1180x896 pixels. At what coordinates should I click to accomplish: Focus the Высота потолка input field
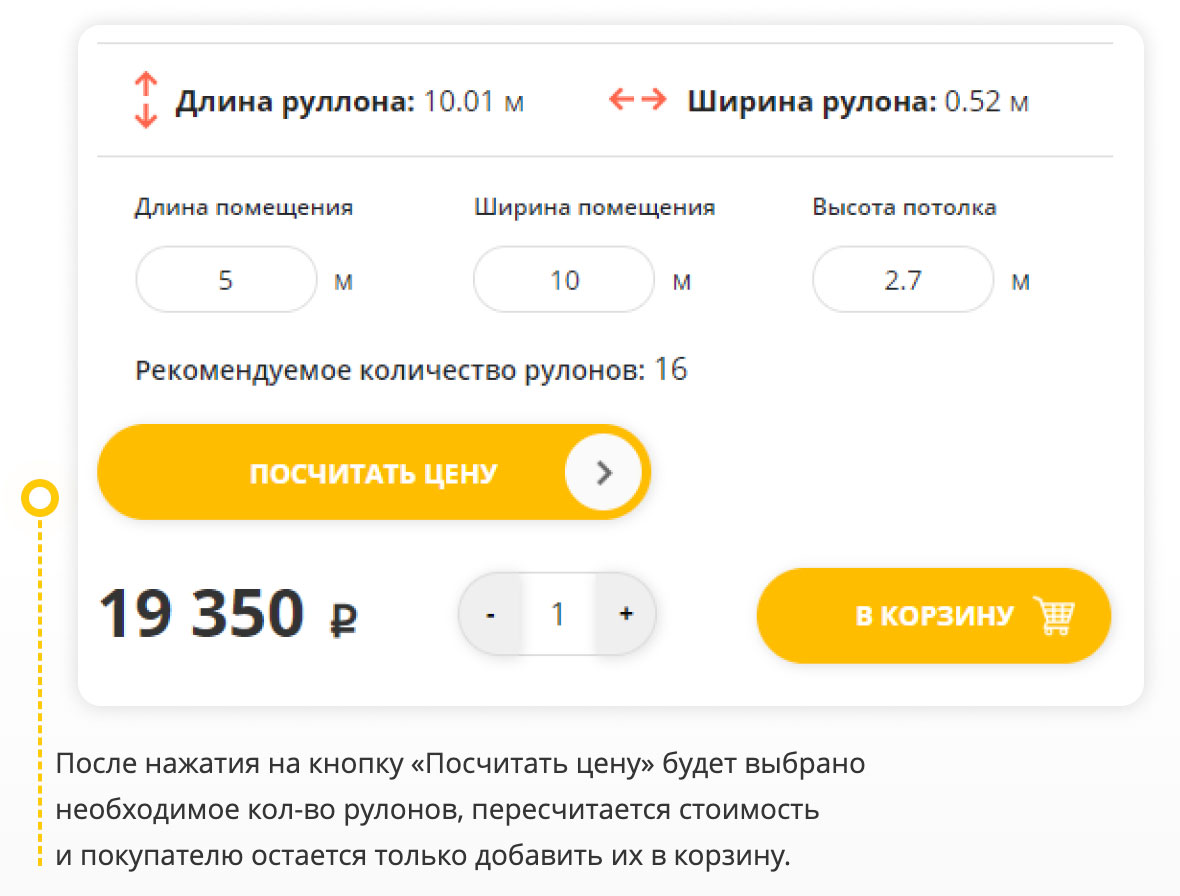[x=903, y=280]
